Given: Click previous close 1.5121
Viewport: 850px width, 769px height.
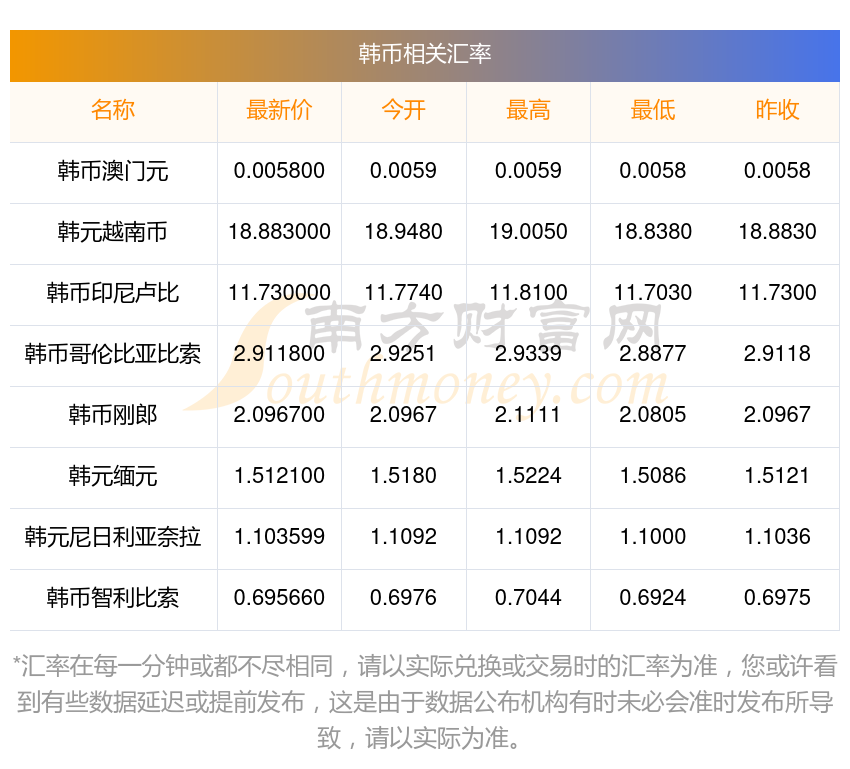Looking at the screenshot, I should point(777,476).
